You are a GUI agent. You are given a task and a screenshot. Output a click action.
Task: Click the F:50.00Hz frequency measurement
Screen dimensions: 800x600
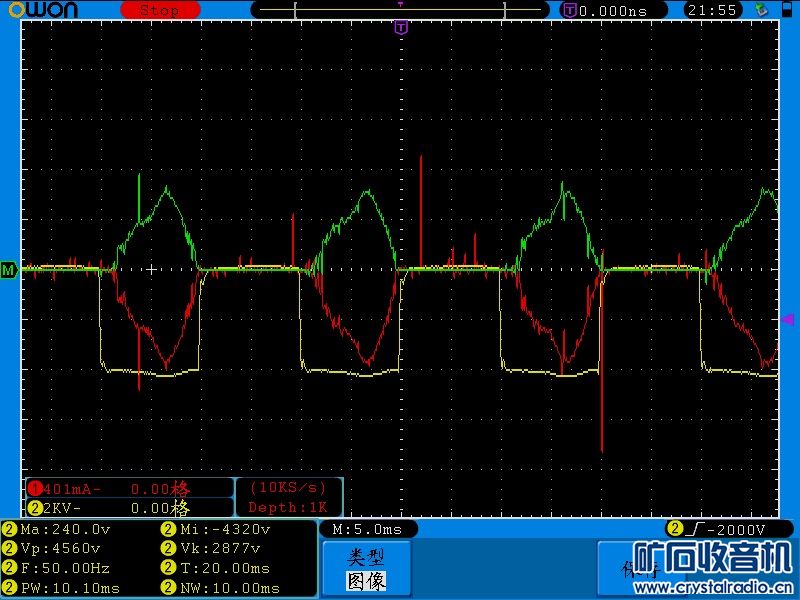tap(62, 568)
